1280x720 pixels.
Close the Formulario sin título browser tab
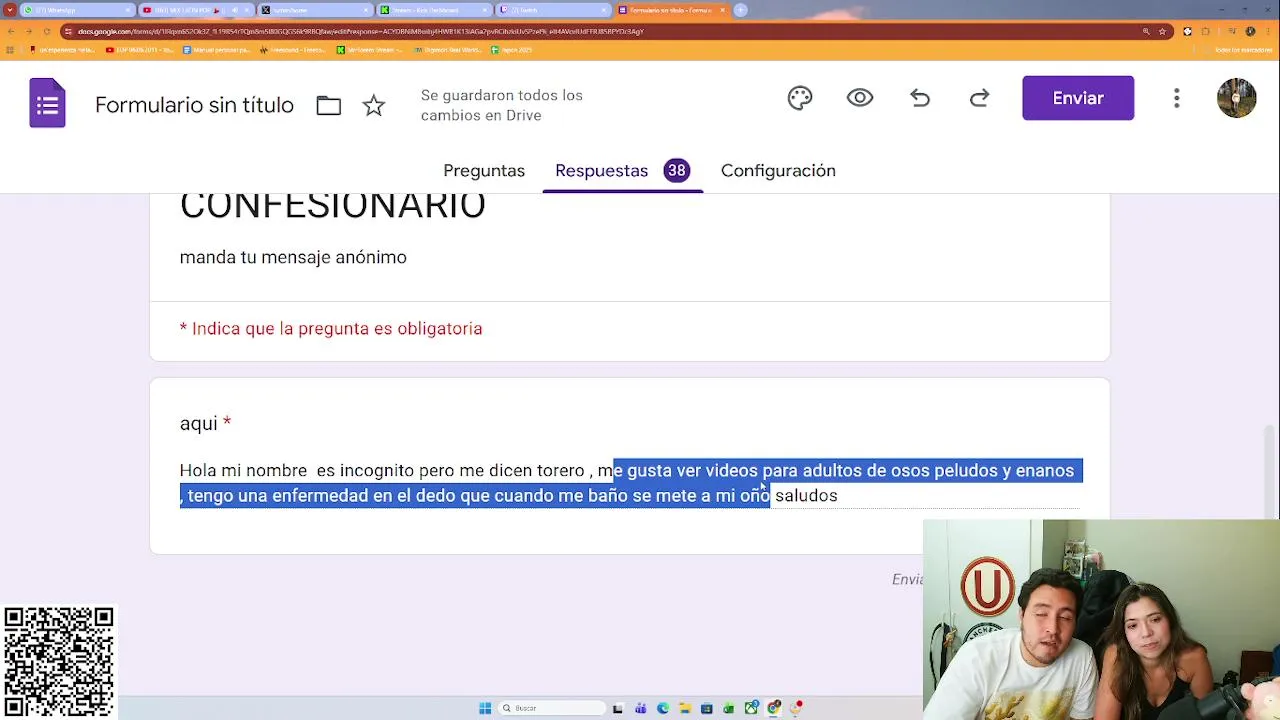[722, 10]
